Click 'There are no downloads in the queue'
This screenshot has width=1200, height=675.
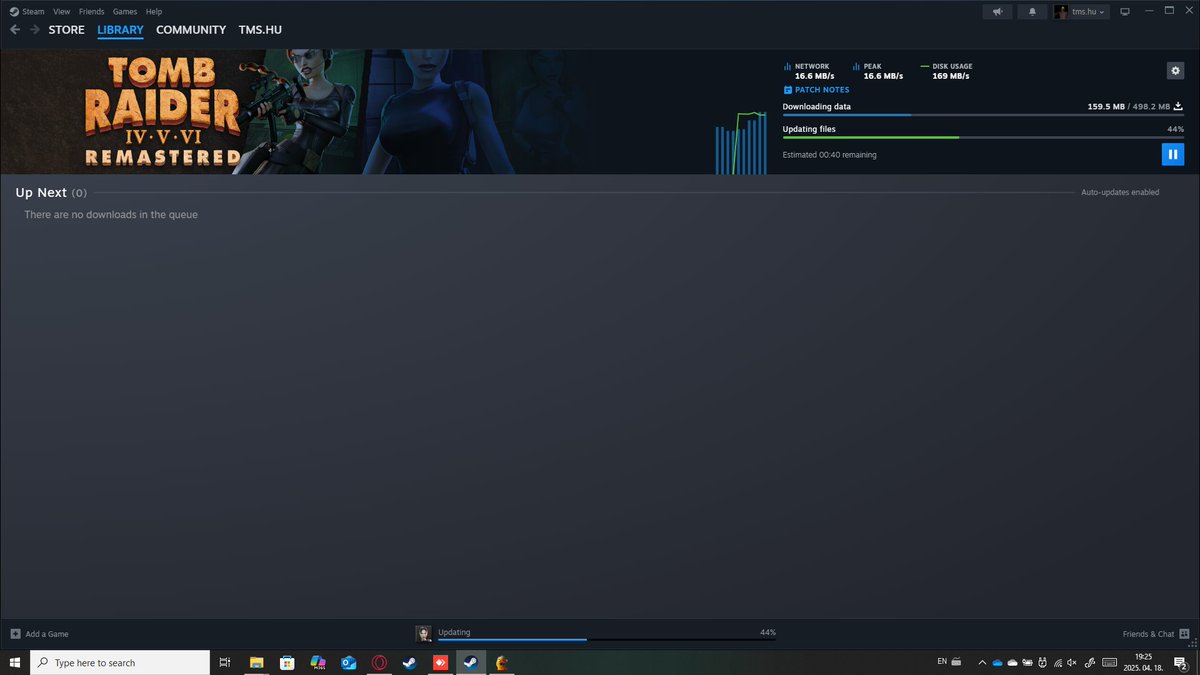pos(111,215)
